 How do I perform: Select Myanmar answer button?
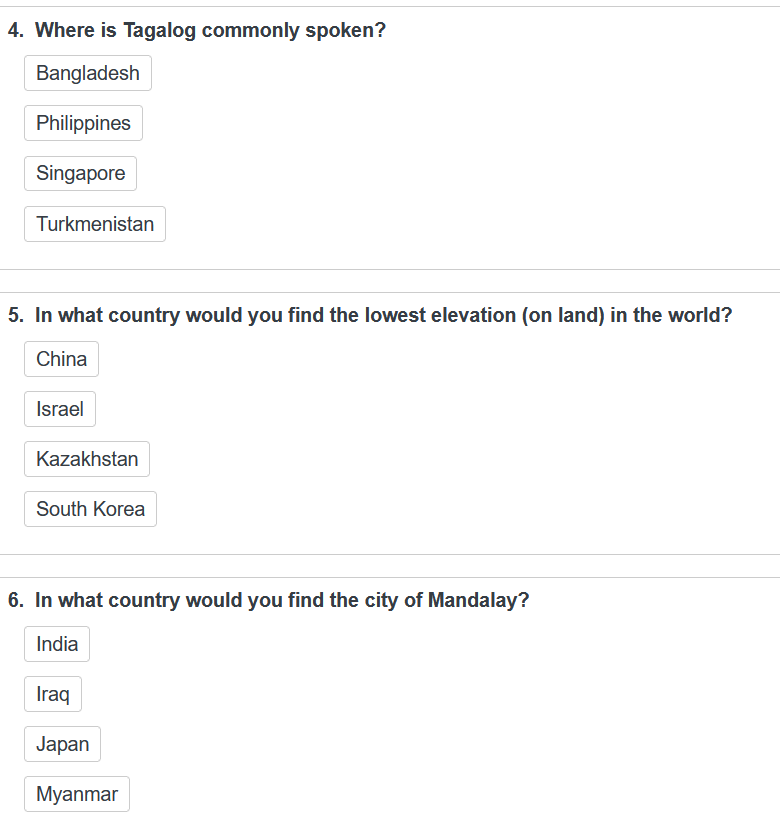click(x=77, y=794)
